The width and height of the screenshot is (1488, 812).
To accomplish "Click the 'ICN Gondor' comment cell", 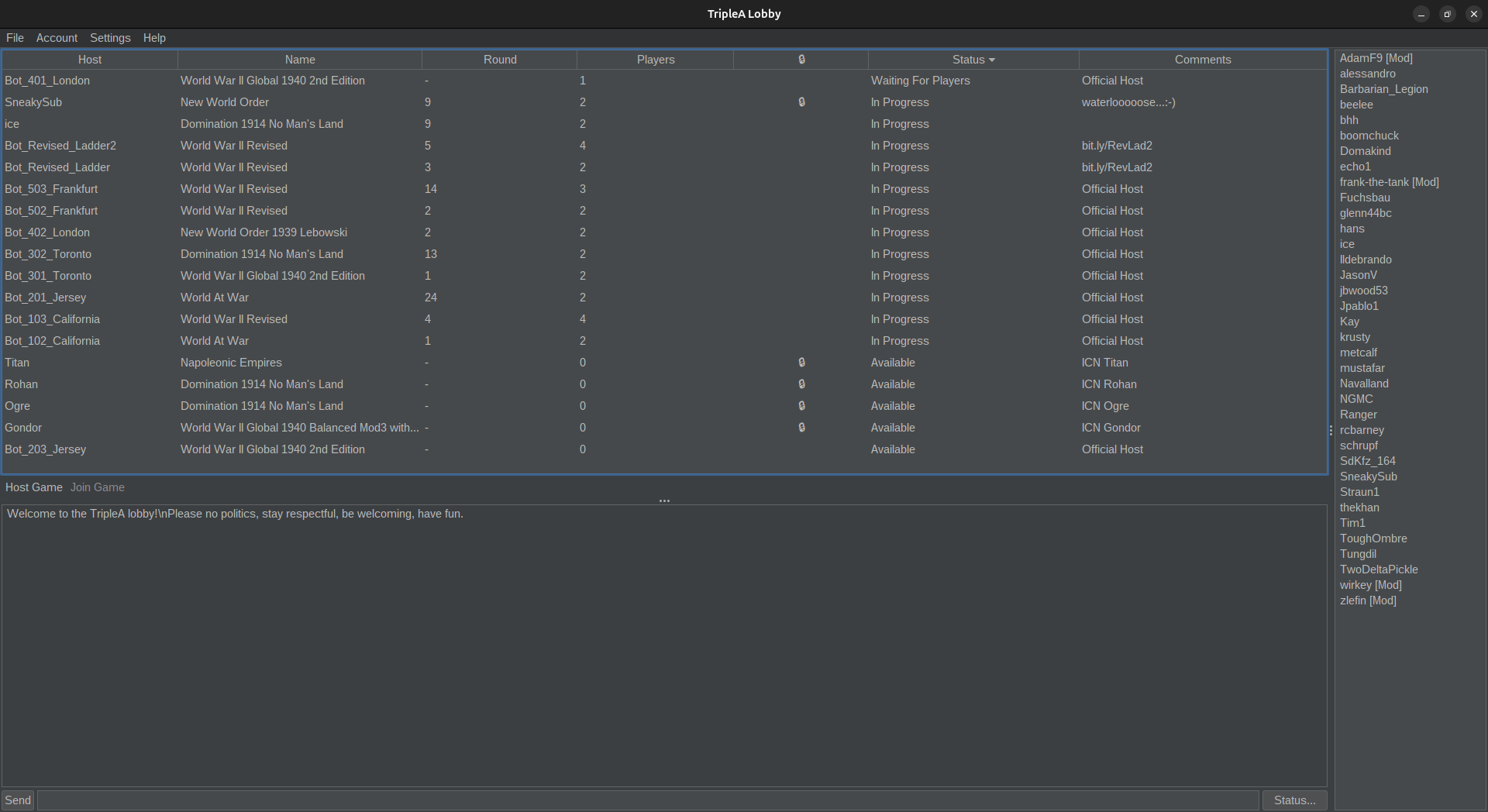I will coord(1111,428).
